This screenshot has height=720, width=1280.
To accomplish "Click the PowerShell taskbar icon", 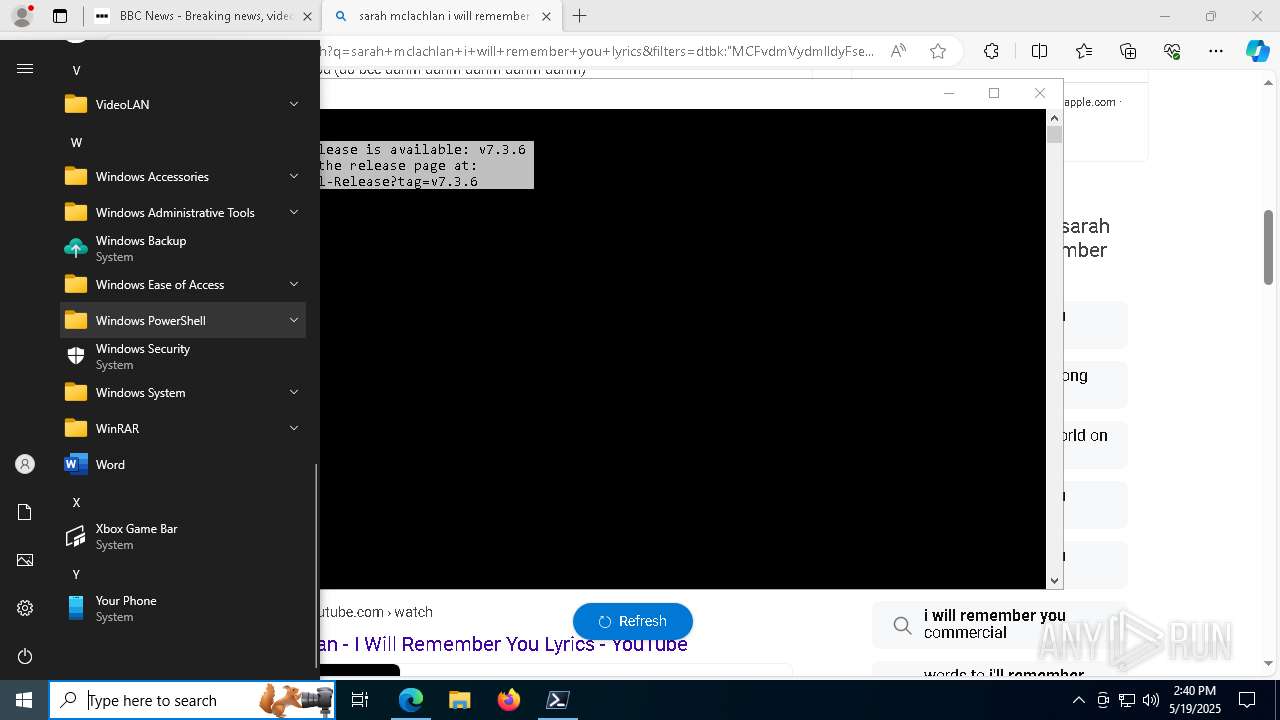I will [558, 700].
